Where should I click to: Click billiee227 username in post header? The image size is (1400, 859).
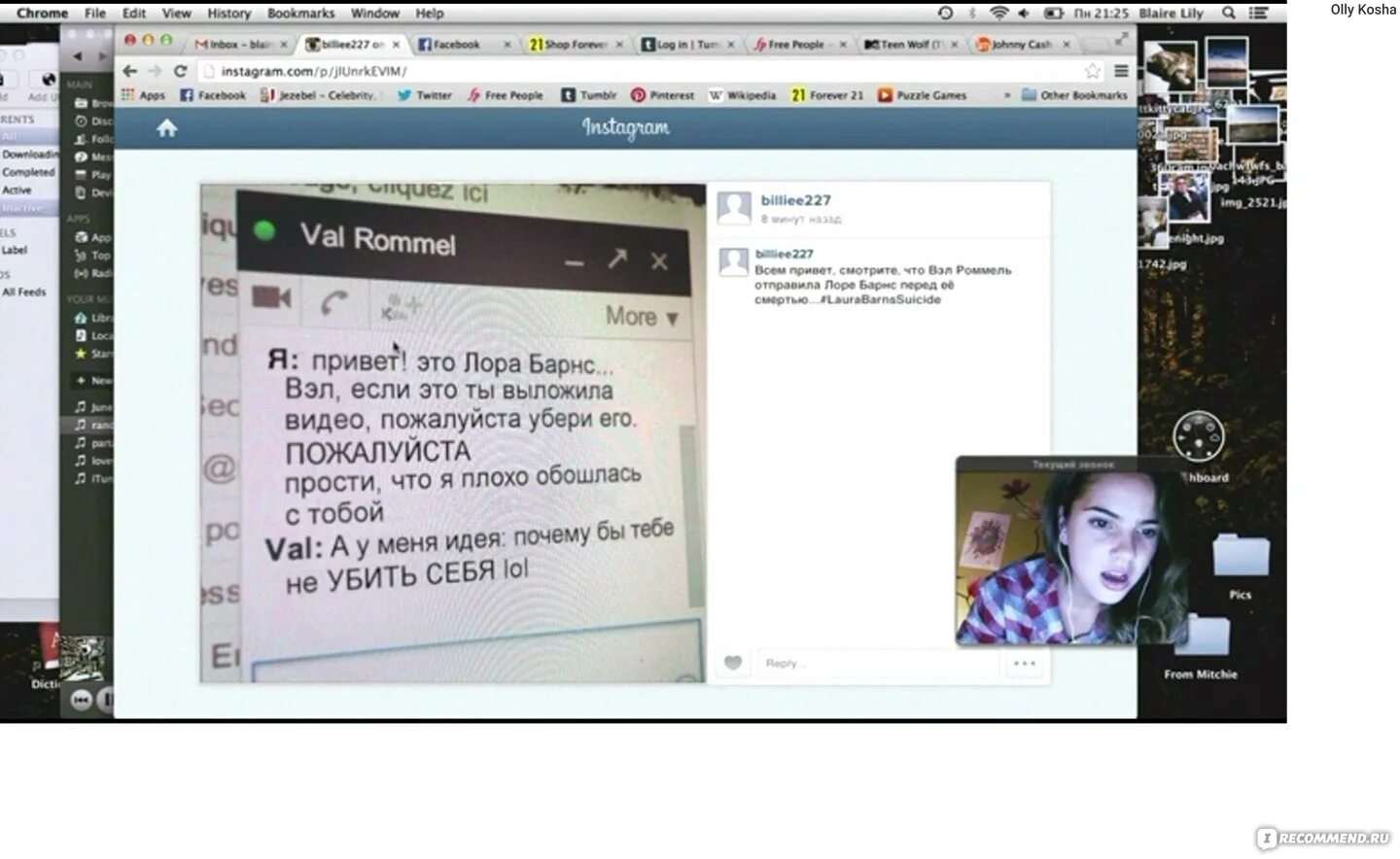click(795, 200)
